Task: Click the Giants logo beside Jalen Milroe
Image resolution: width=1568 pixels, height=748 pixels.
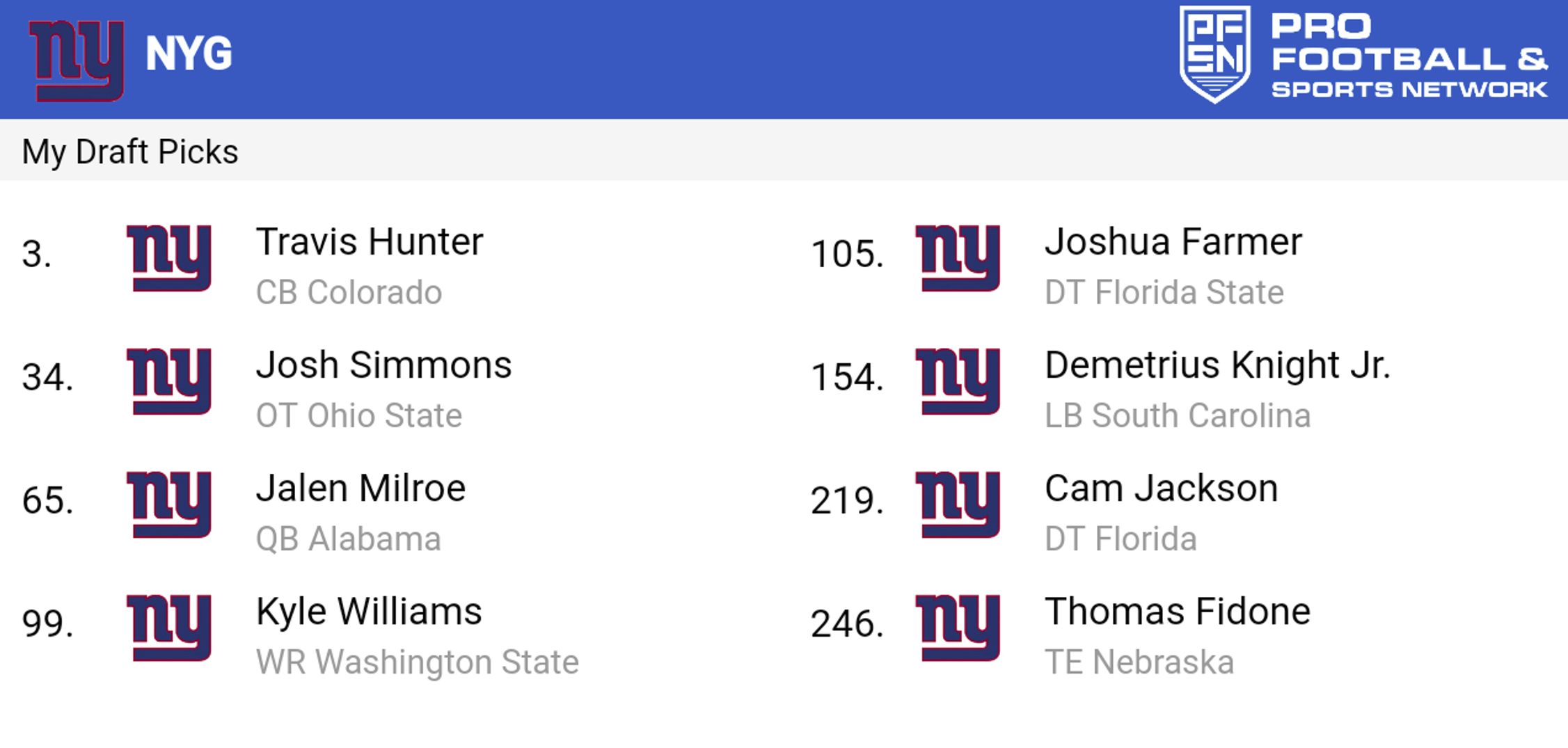Action: click(x=169, y=504)
